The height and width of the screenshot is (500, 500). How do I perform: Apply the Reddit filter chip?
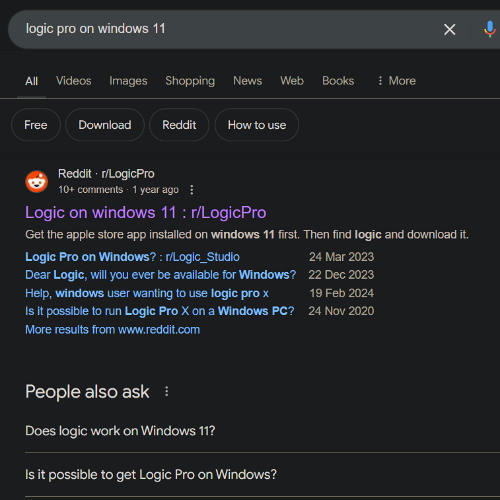(x=179, y=125)
